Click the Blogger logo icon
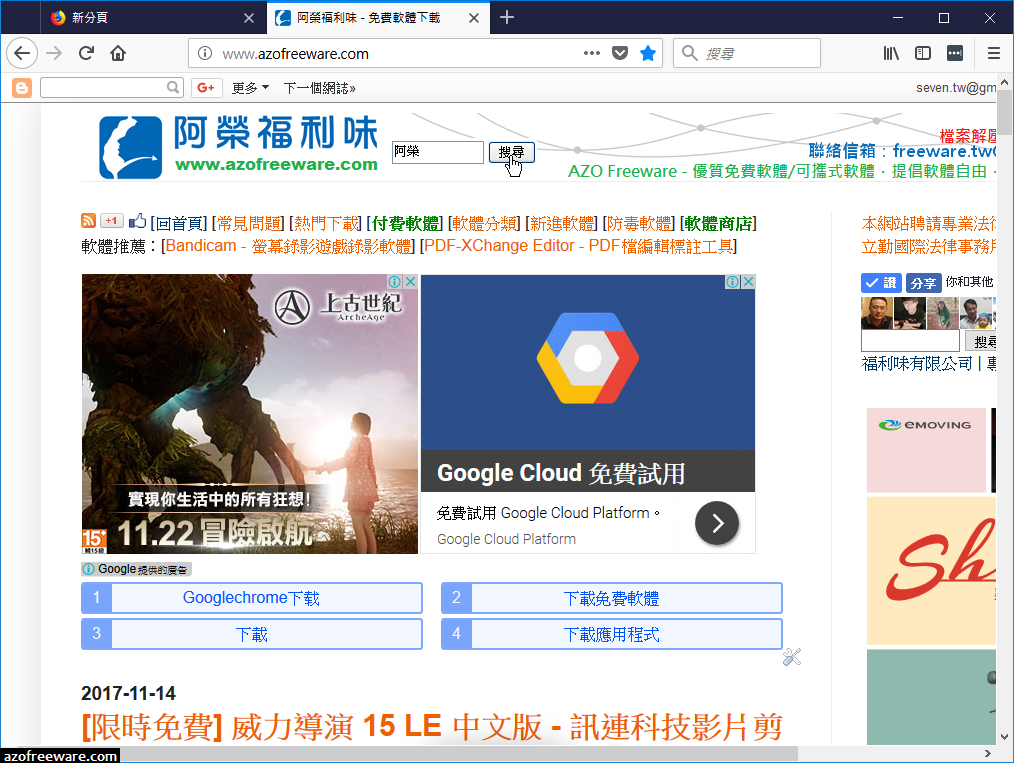The width and height of the screenshot is (1014, 763). coord(22,87)
